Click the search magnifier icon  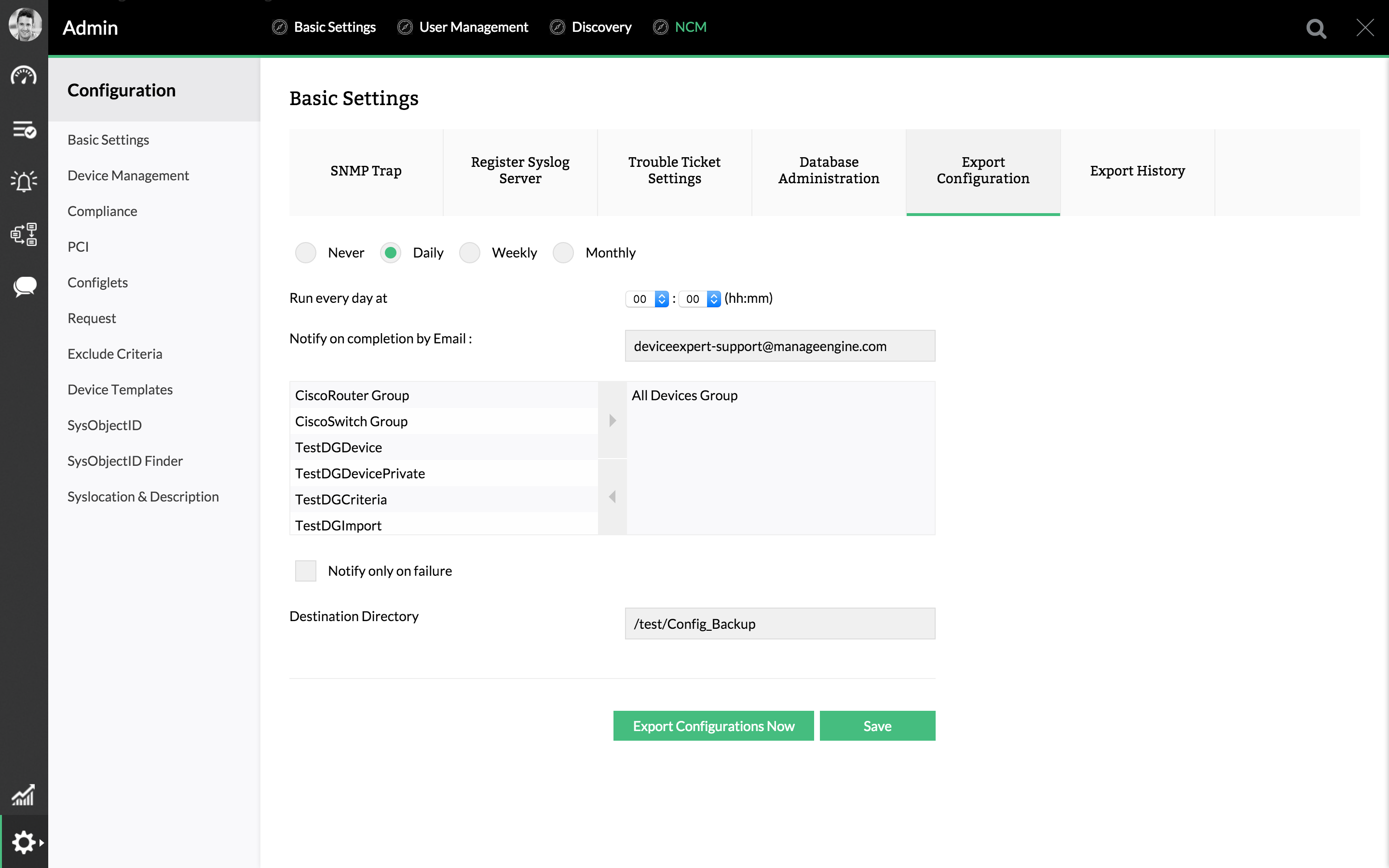(1316, 28)
